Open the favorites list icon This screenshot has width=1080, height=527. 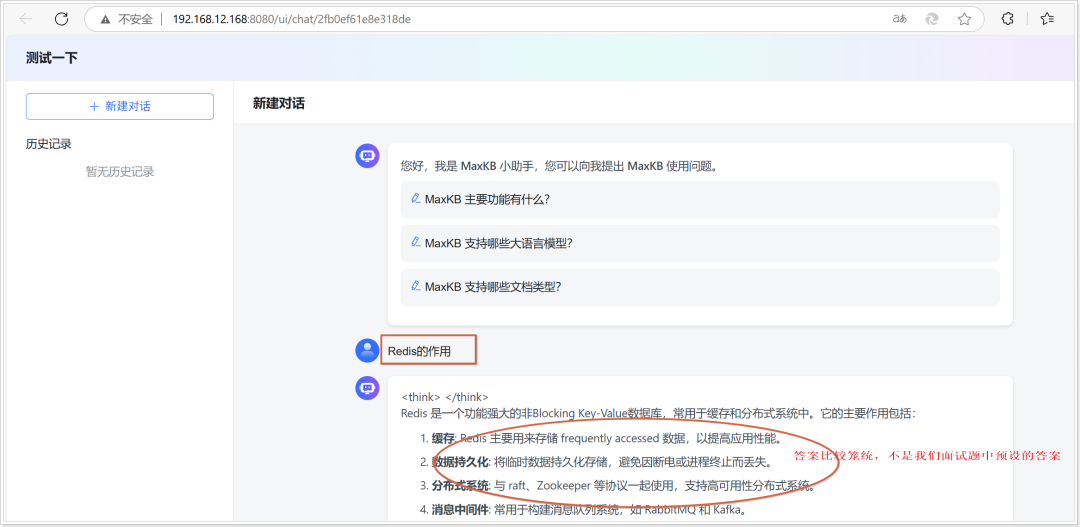tap(1048, 19)
